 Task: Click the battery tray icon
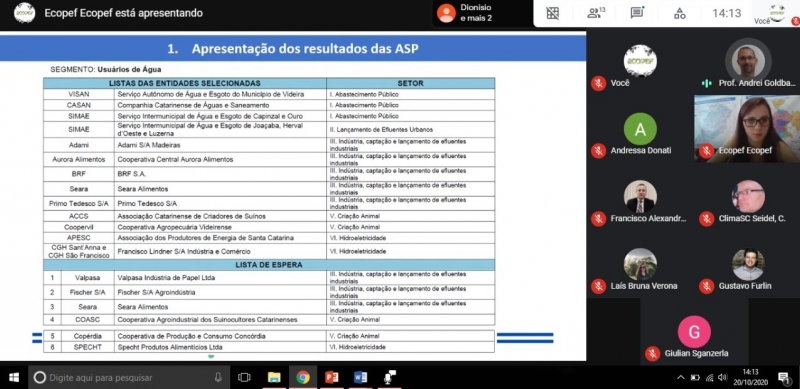[695, 377]
